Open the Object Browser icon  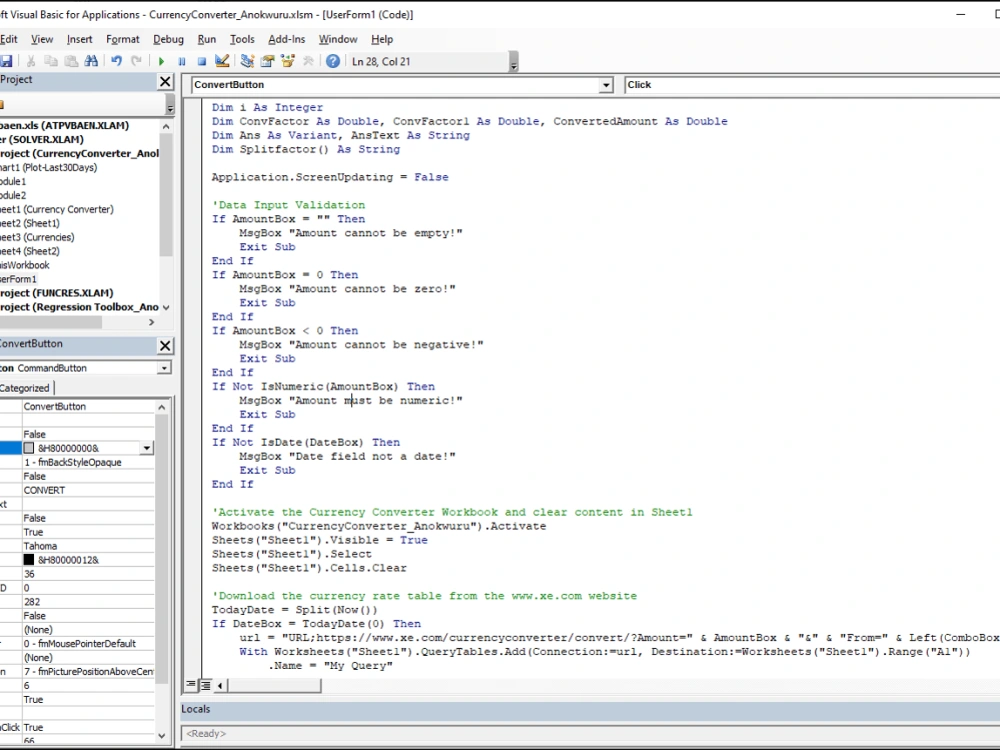tap(288, 61)
